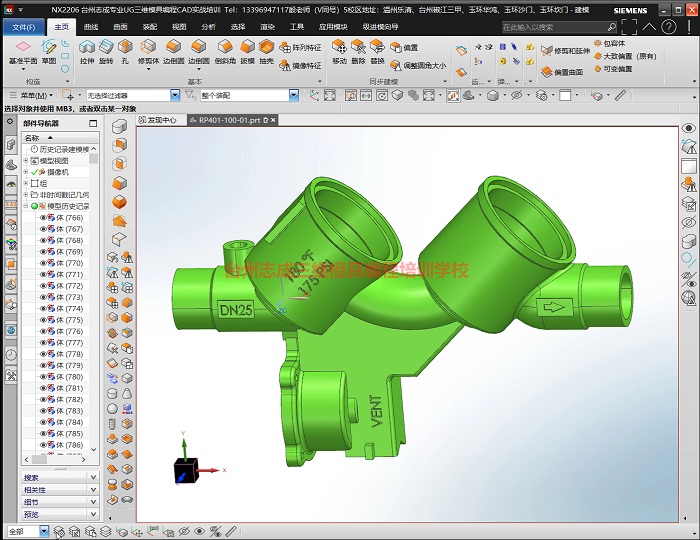Toggle visibility of 体 (774)
Viewport: 700px width, 540px height.
[43, 308]
